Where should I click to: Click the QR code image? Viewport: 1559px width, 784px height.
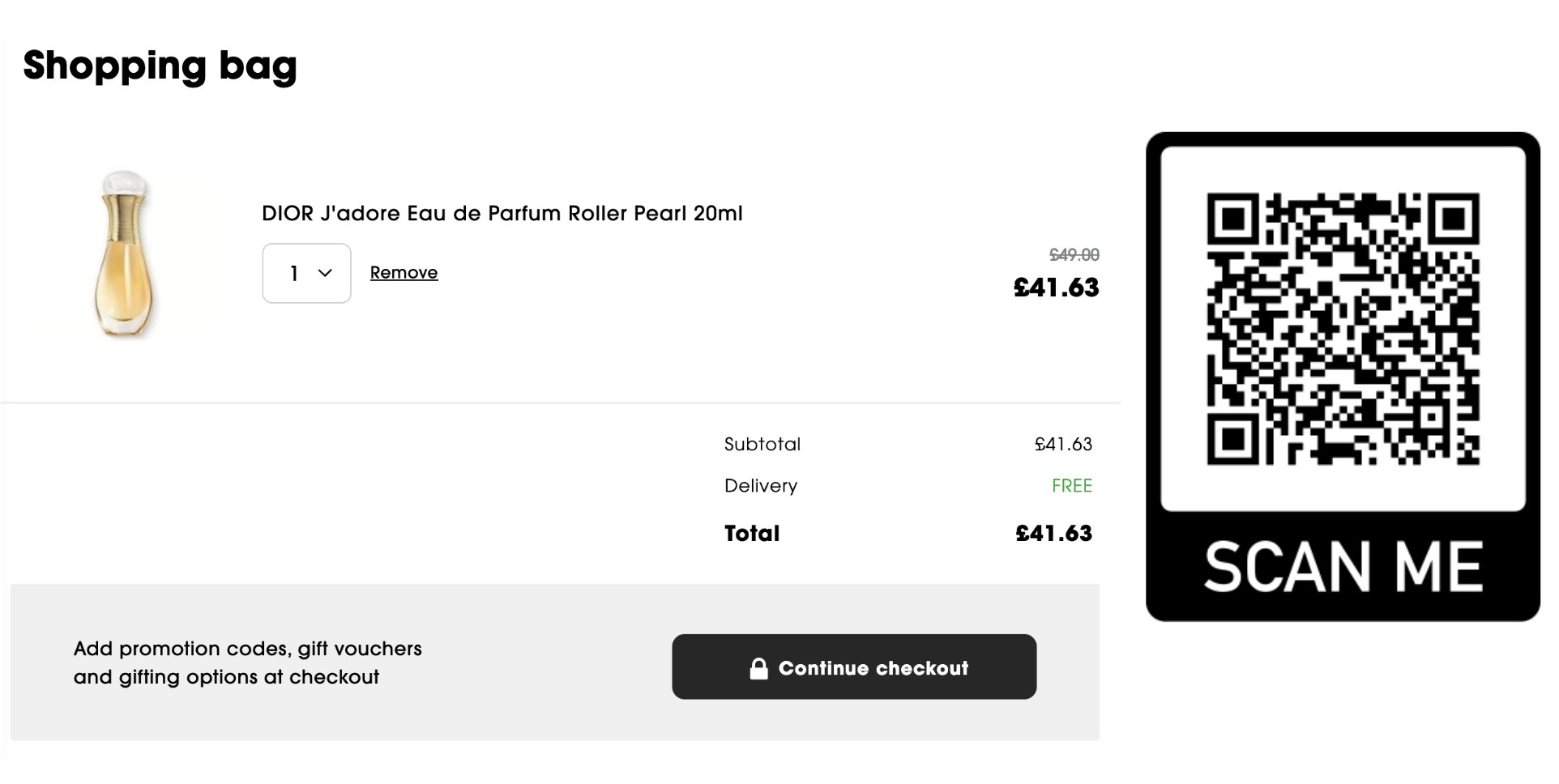tap(1343, 329)
